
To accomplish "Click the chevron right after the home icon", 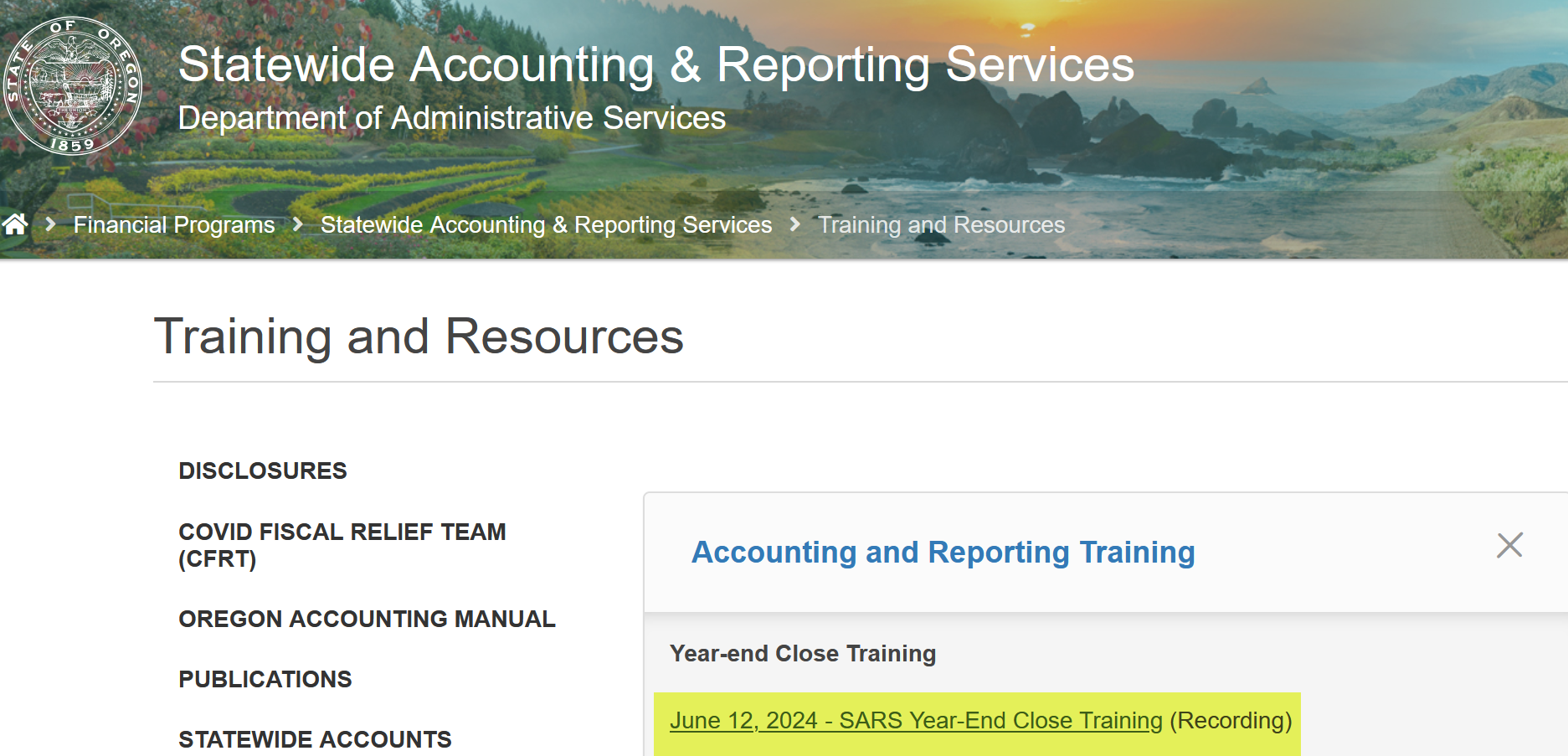I will [x=51, y=224].
